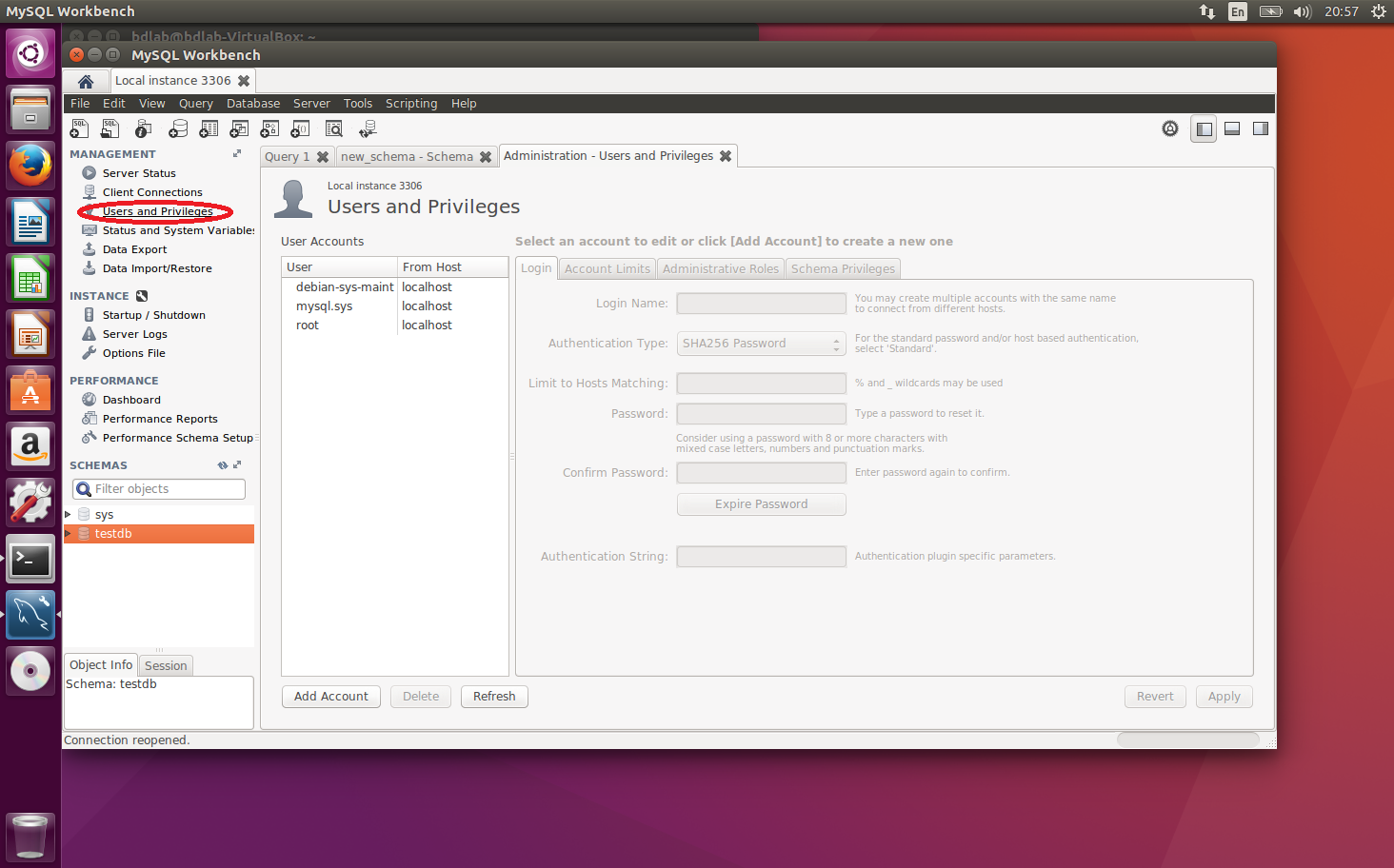Expand the Management section maximize icon
The image size is (1394, 868).
click(237, 153)
